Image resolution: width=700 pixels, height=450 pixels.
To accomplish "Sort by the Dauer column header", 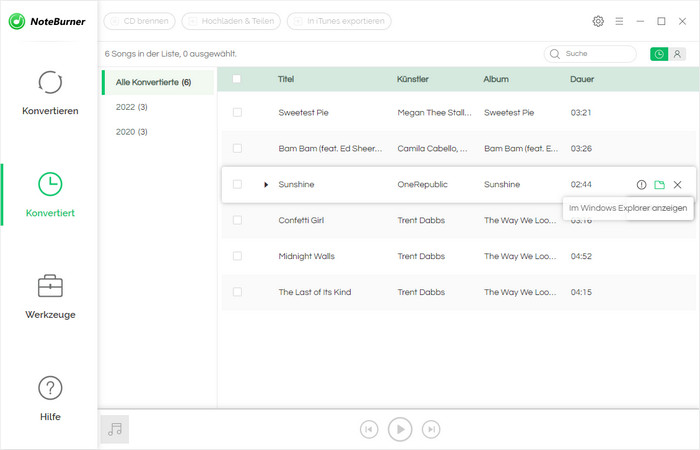I will (x=582, y=79).
